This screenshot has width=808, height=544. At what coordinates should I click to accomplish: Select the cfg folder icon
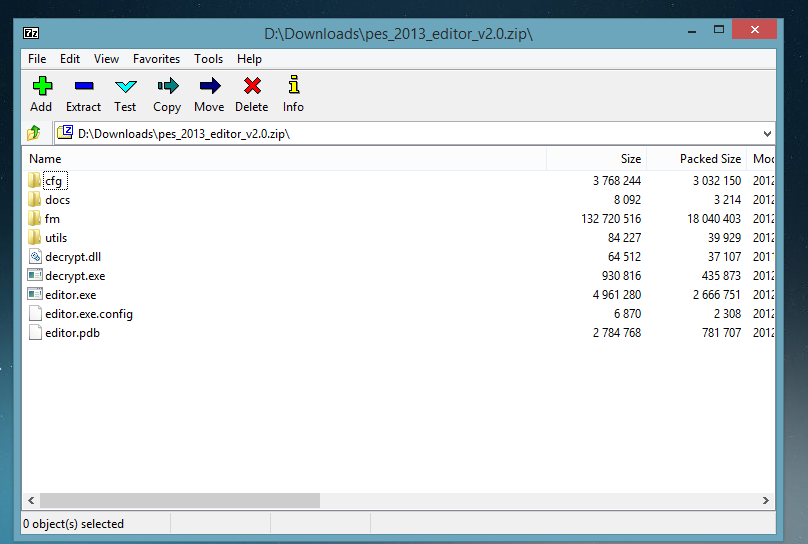pyautogui.click(x=35, y=180)
